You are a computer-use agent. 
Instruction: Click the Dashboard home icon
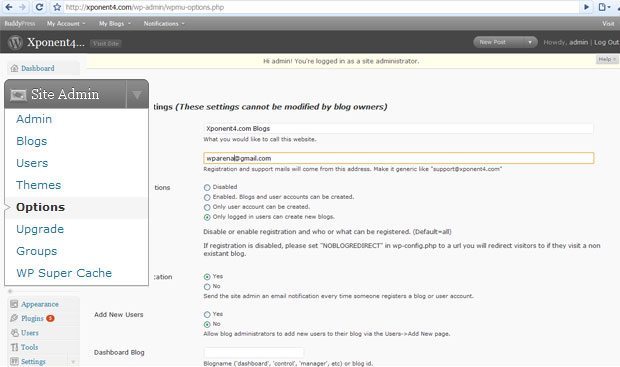tap(14, 68)
